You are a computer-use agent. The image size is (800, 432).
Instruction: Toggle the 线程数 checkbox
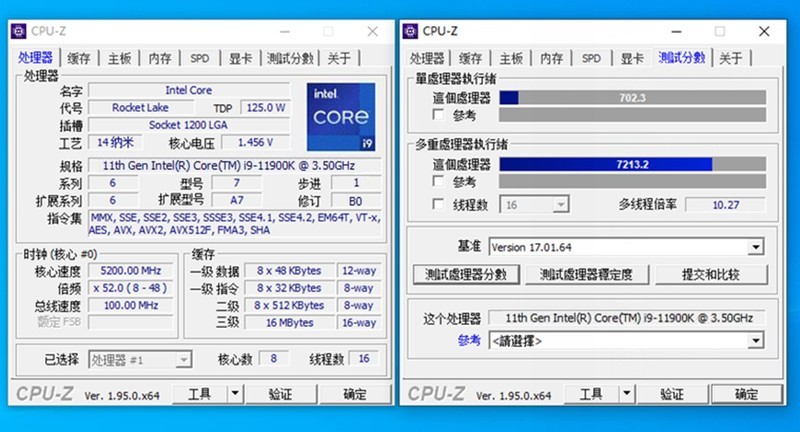coord(438,204)
